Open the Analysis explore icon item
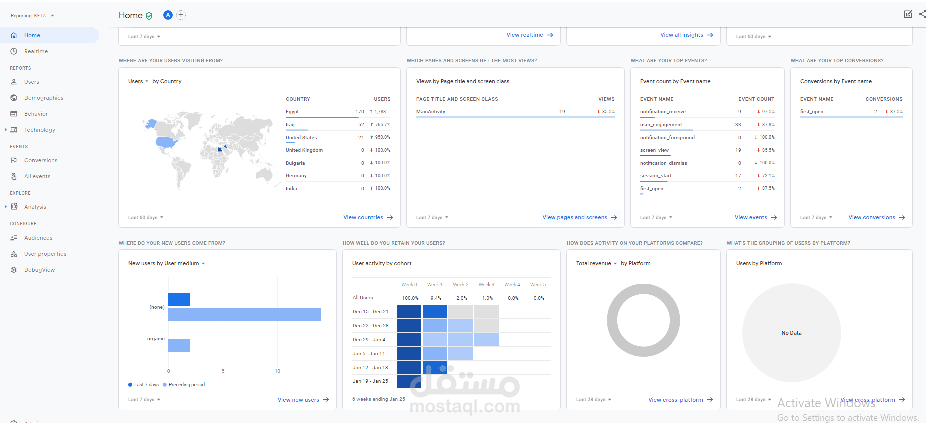The image size is (930, 424). pos(14,207)
